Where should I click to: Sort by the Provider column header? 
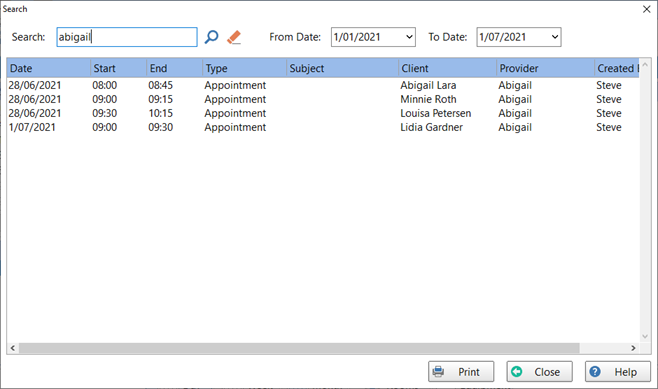point(545,68)
